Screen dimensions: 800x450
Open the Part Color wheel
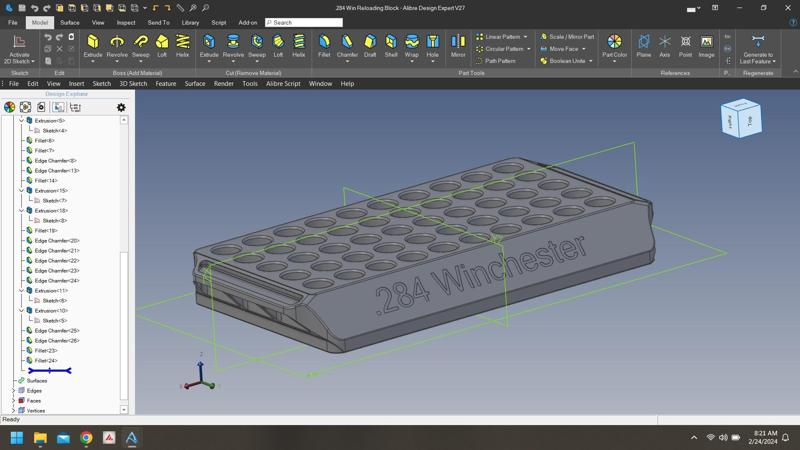pos(614,42)
